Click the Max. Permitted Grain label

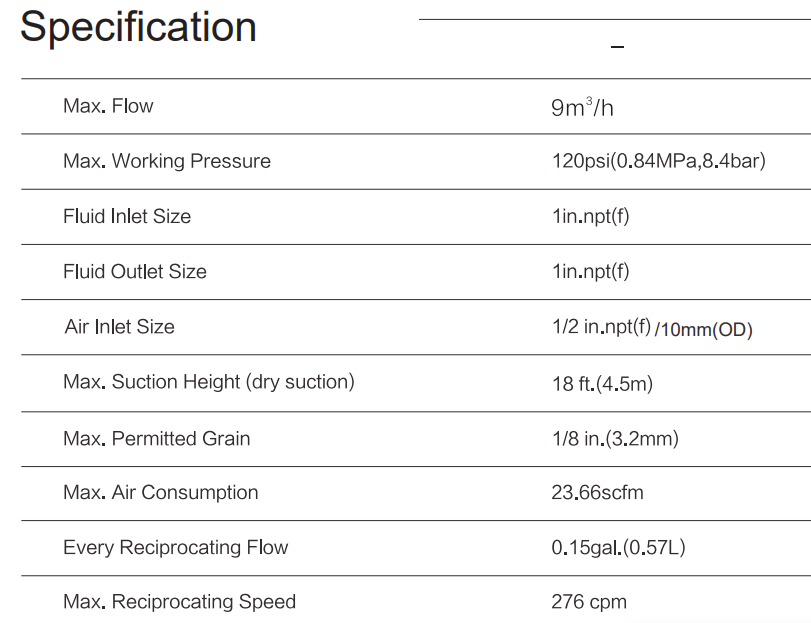[x=157, y=438]
